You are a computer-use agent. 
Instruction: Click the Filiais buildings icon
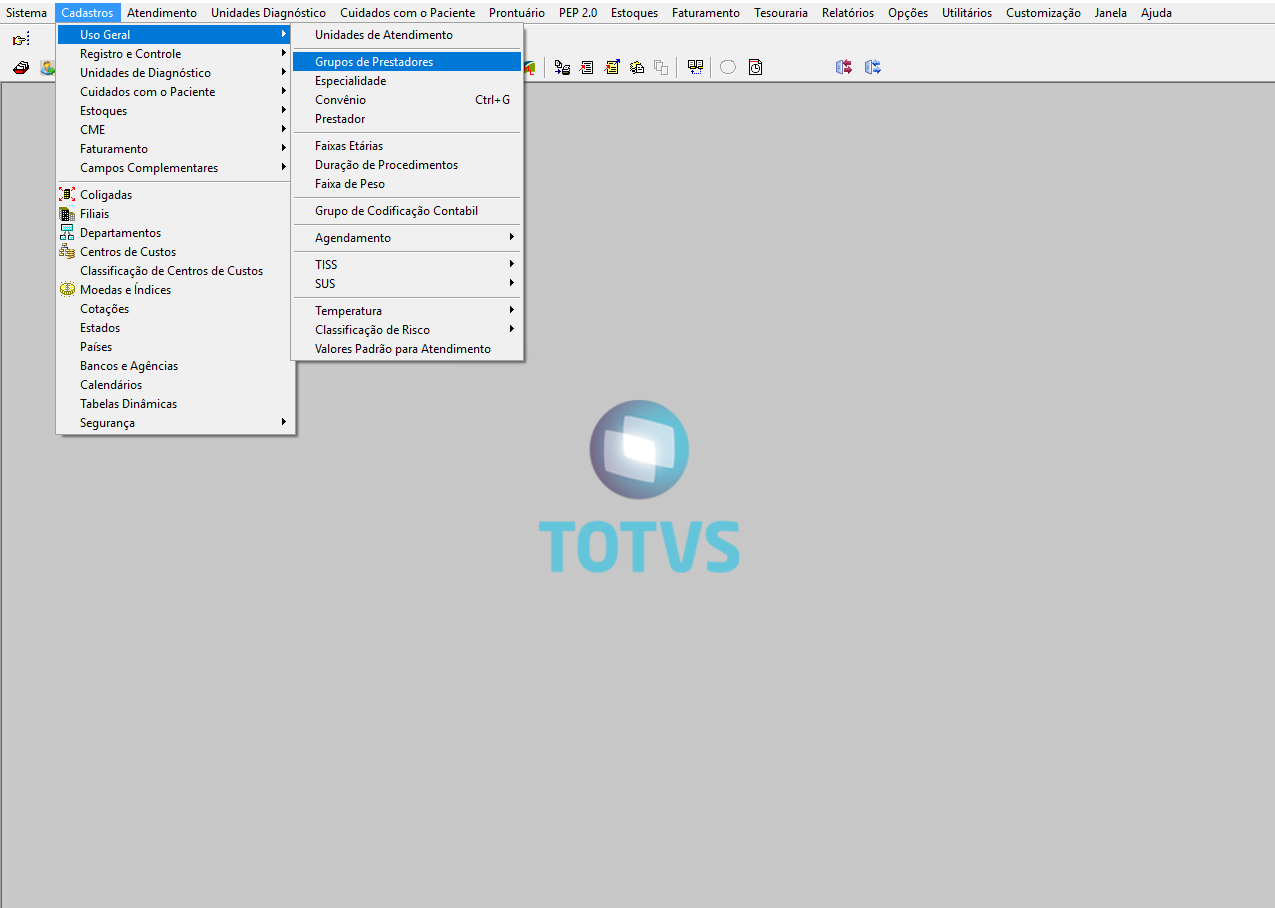pyautogui.click(x=67, y=213)
